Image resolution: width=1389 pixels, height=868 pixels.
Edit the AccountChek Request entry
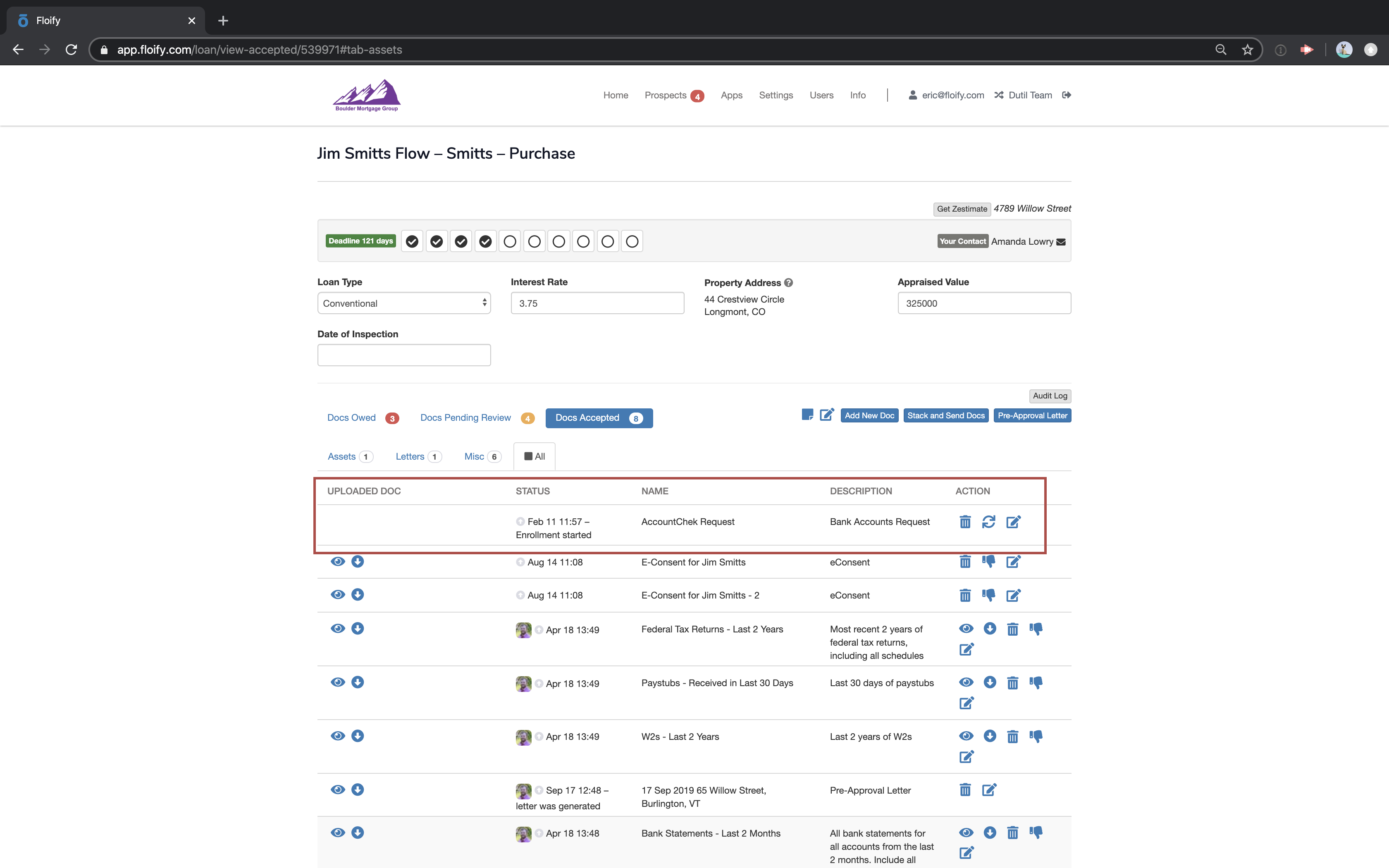coord(1013,522)
